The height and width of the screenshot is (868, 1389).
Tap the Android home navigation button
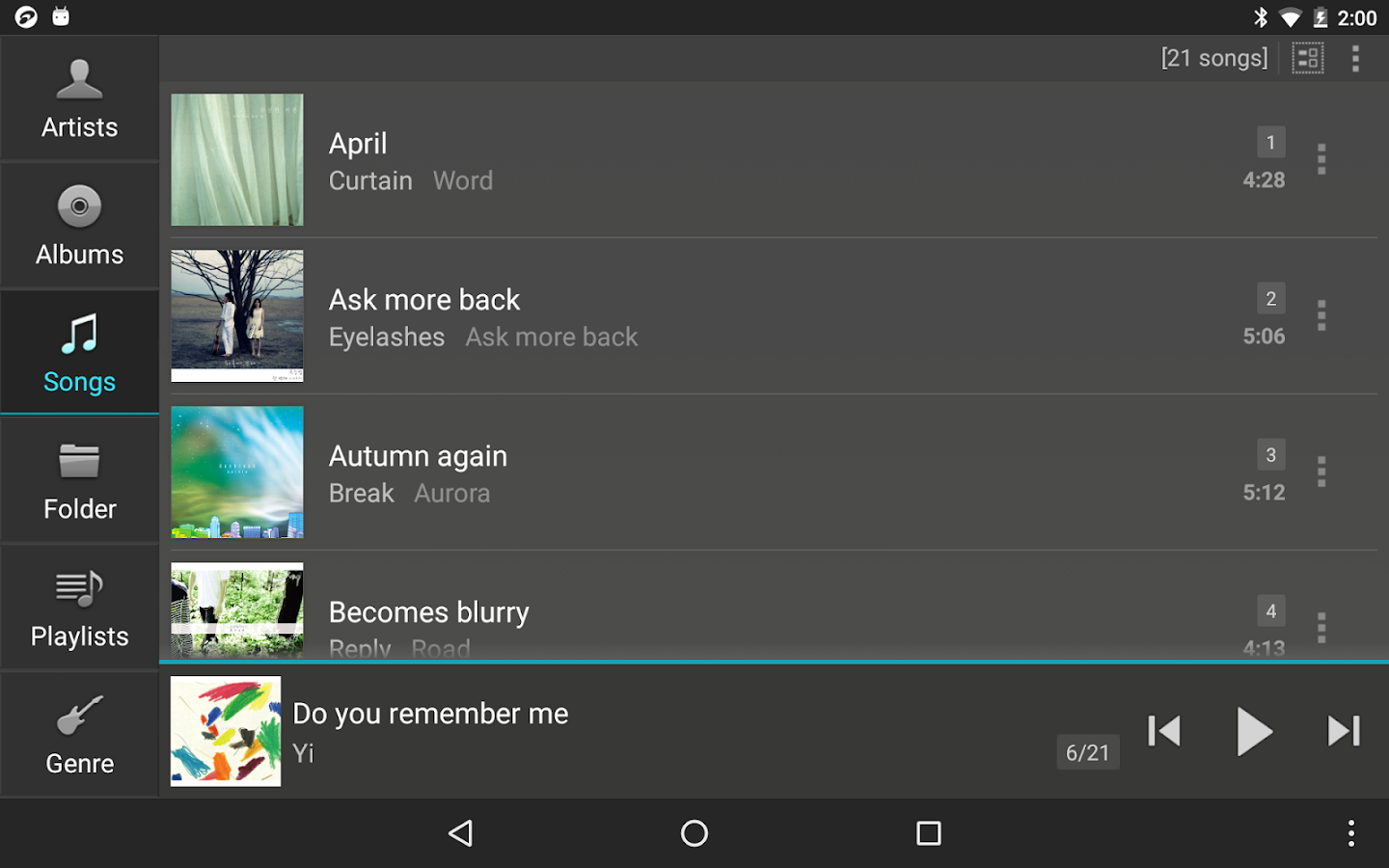tap(694, 833)
